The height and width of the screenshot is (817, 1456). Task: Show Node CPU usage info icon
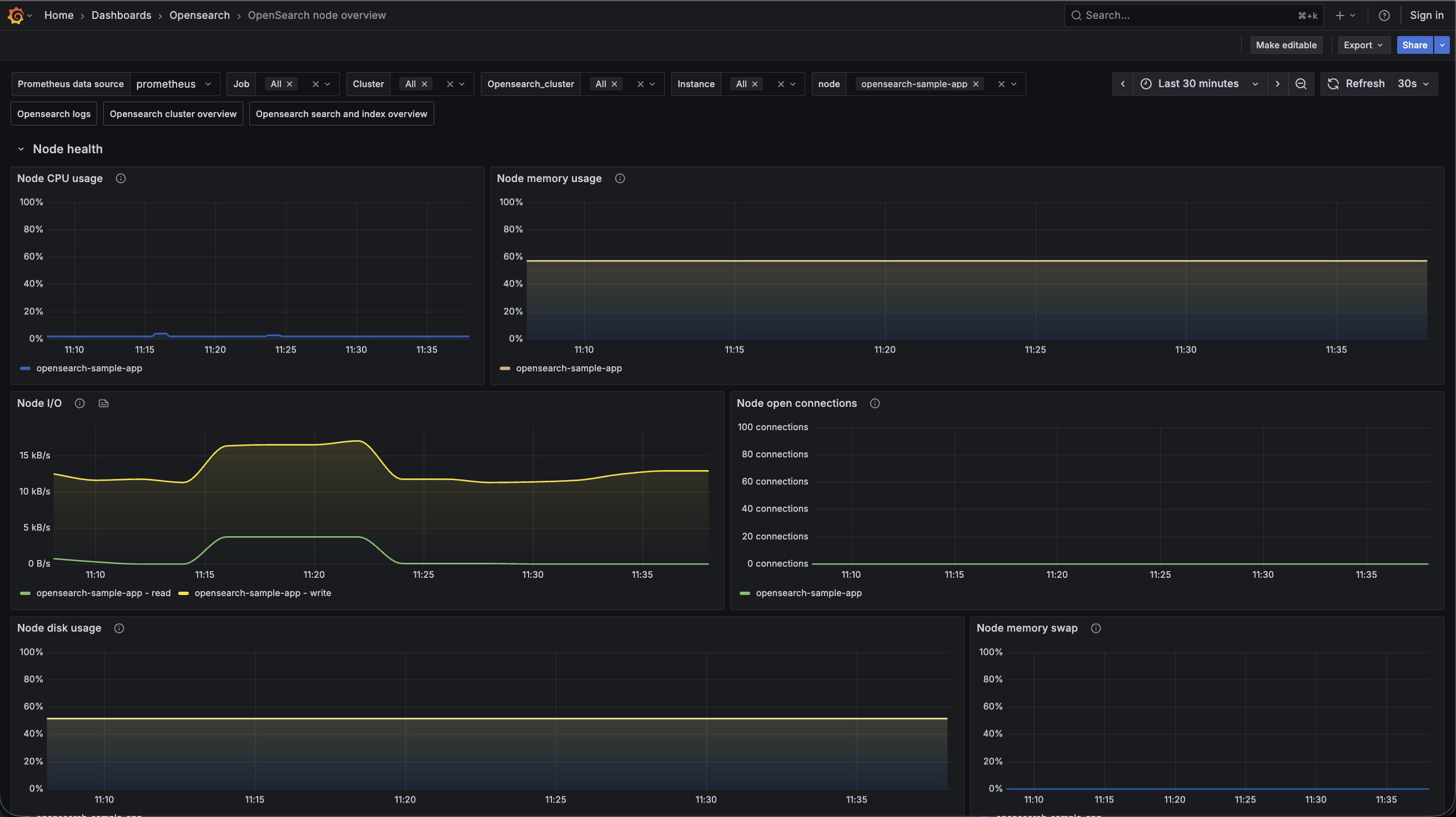121,179
